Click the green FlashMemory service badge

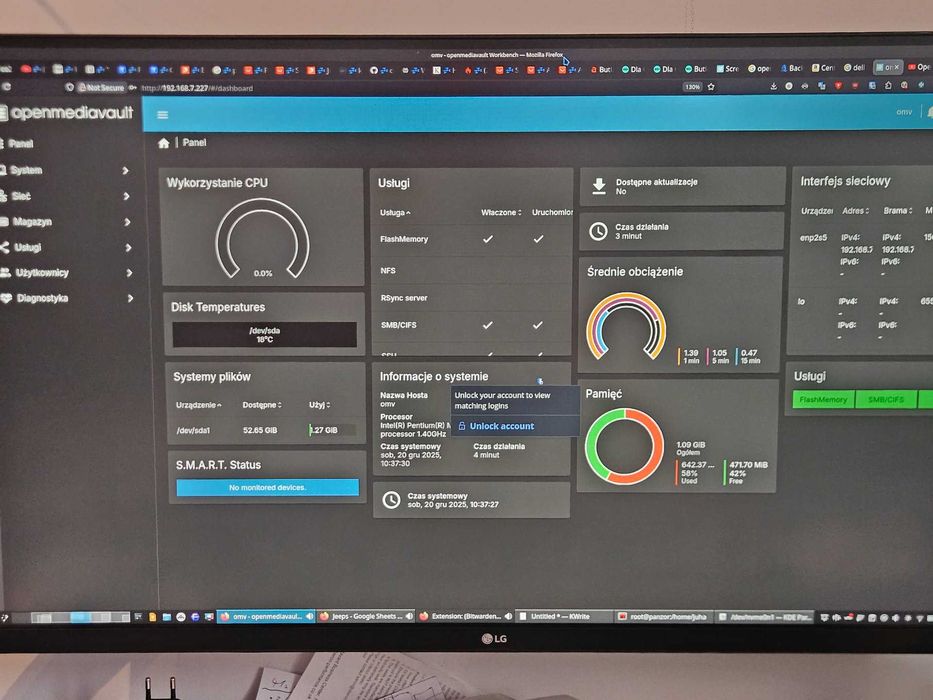pos(823,399)
